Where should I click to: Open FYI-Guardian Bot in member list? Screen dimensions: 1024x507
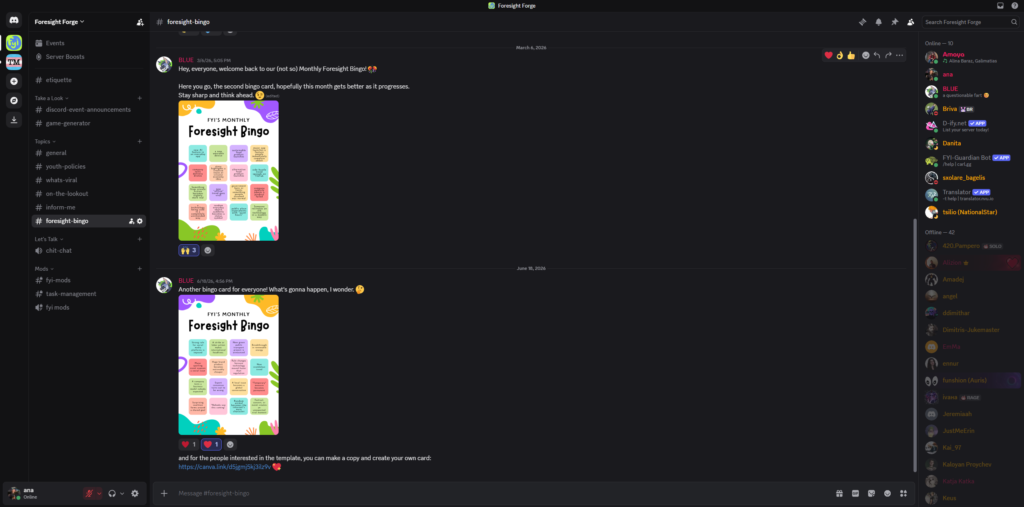970,160
